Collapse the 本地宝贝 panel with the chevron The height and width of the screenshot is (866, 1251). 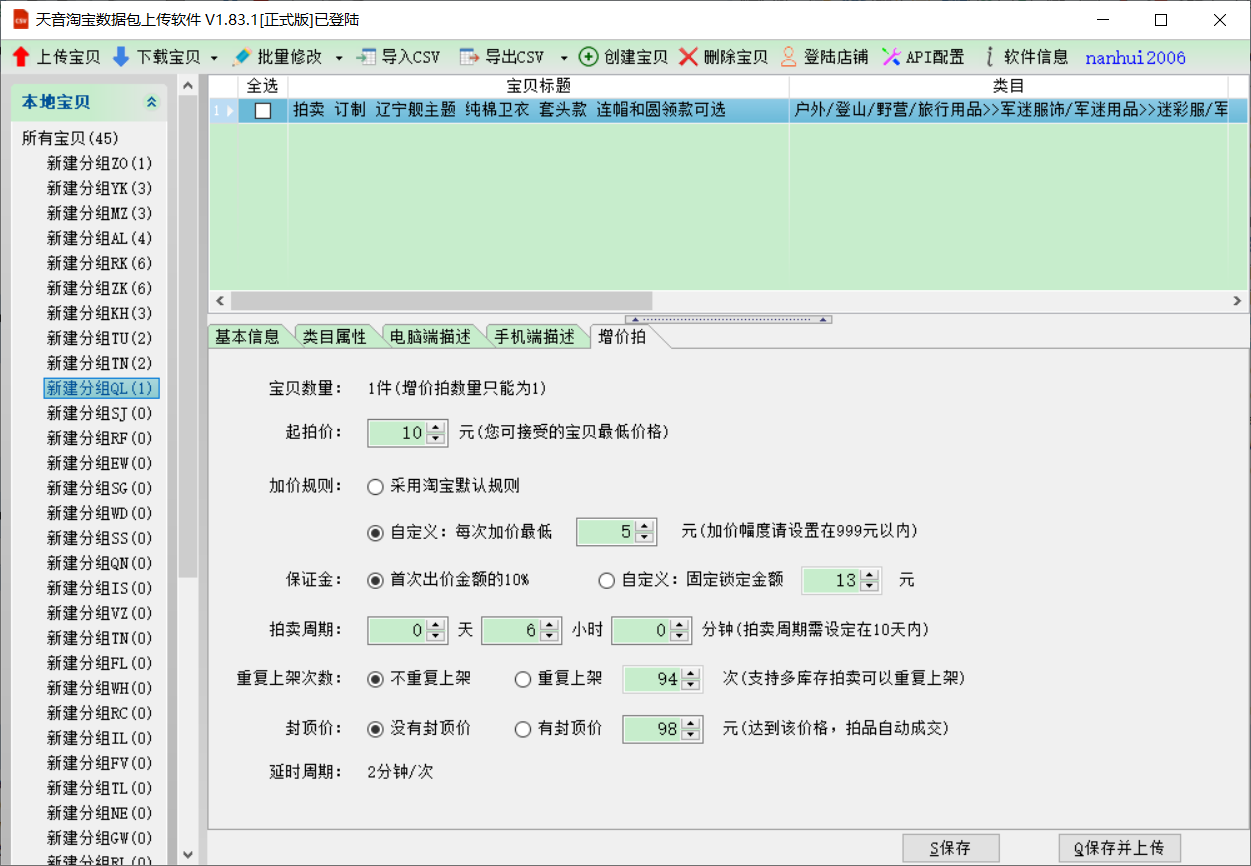(x=152, y=102)
